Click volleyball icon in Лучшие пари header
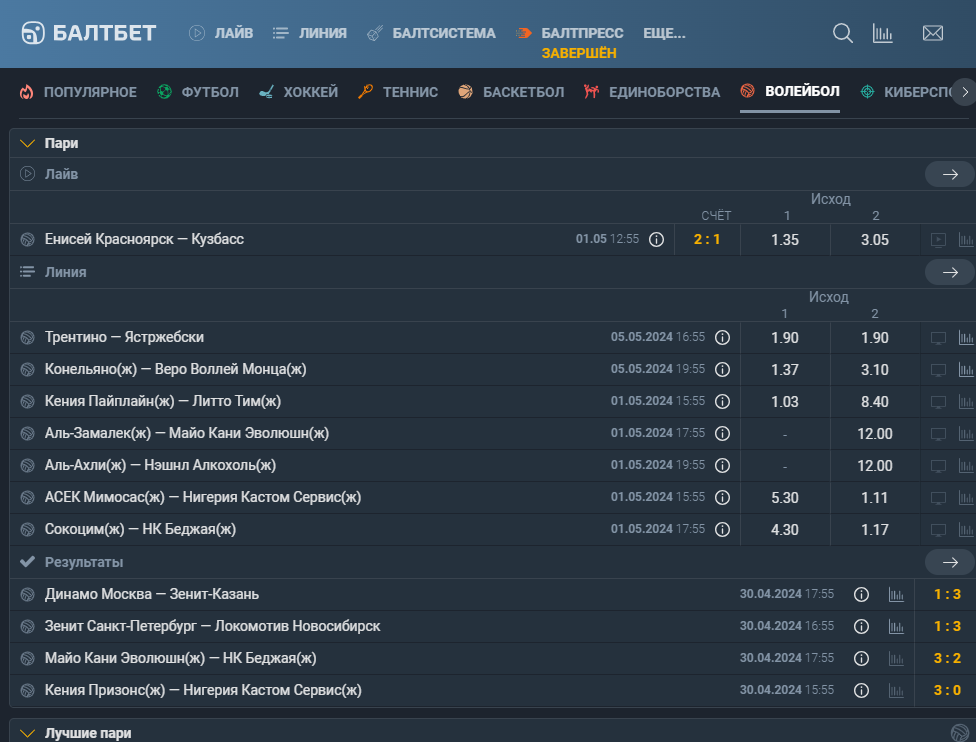Viewport: 976px width, 742px height. tap(960, 733)
